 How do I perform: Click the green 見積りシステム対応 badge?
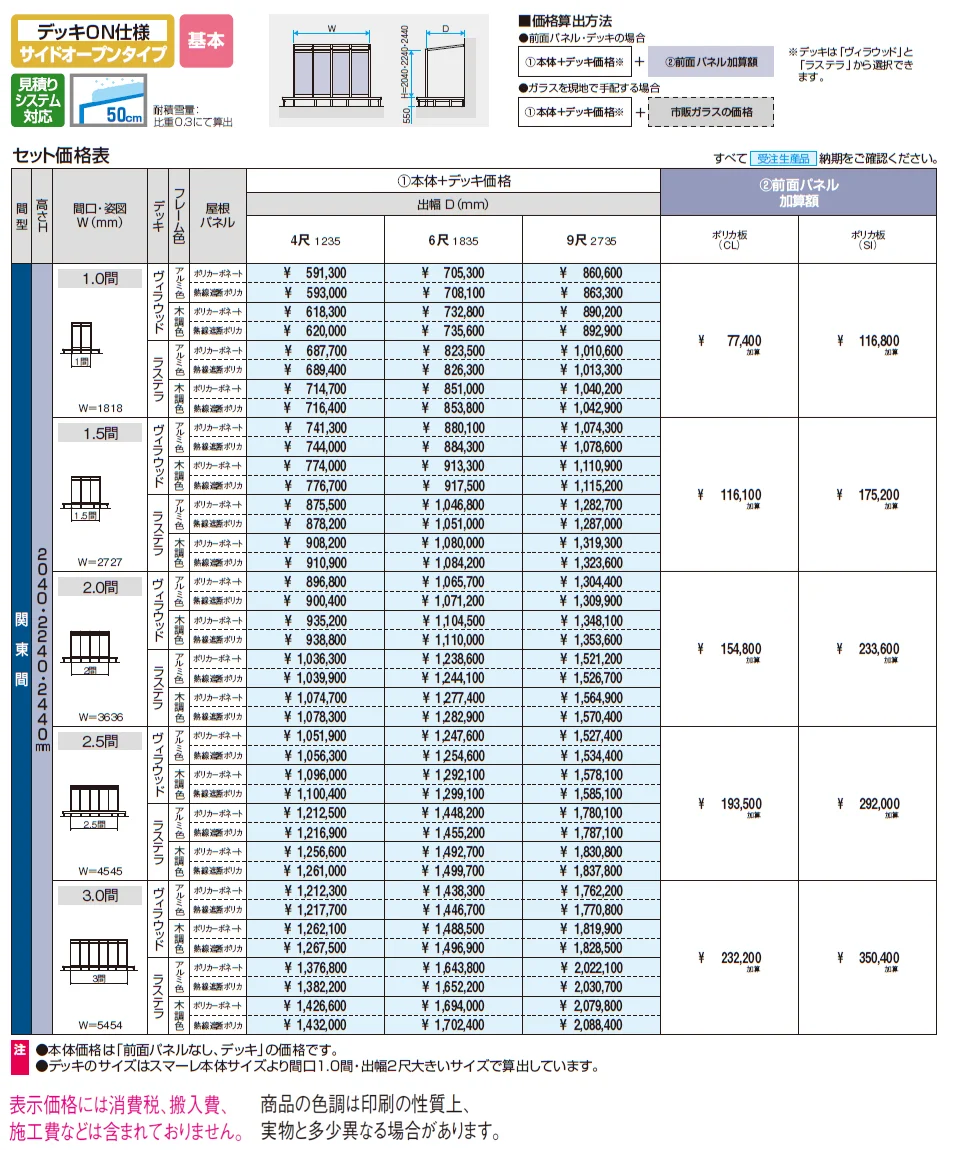pos(38,100)
